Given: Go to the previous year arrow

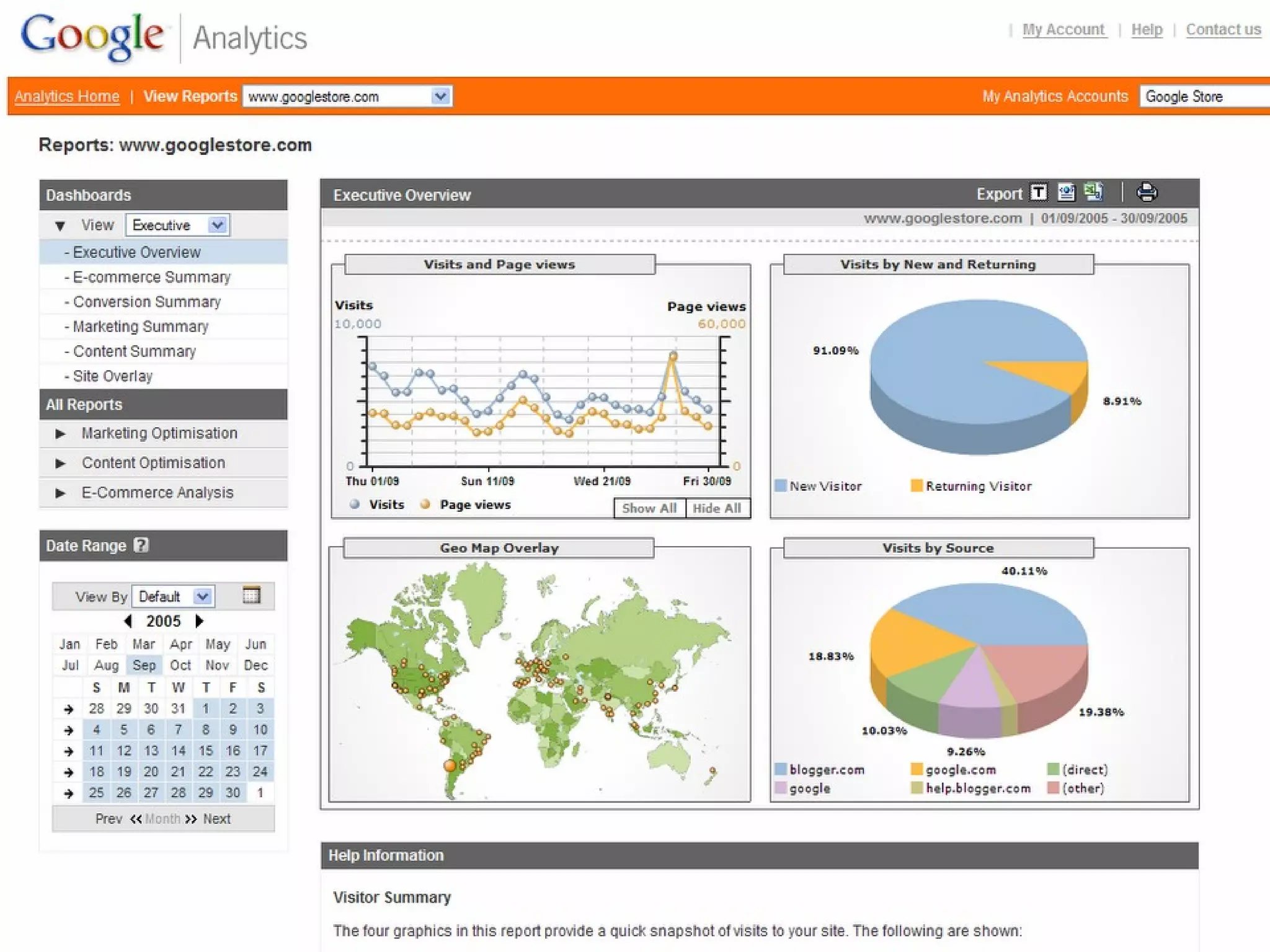Looking at the screenshot, I should click(x=128, y=620).
